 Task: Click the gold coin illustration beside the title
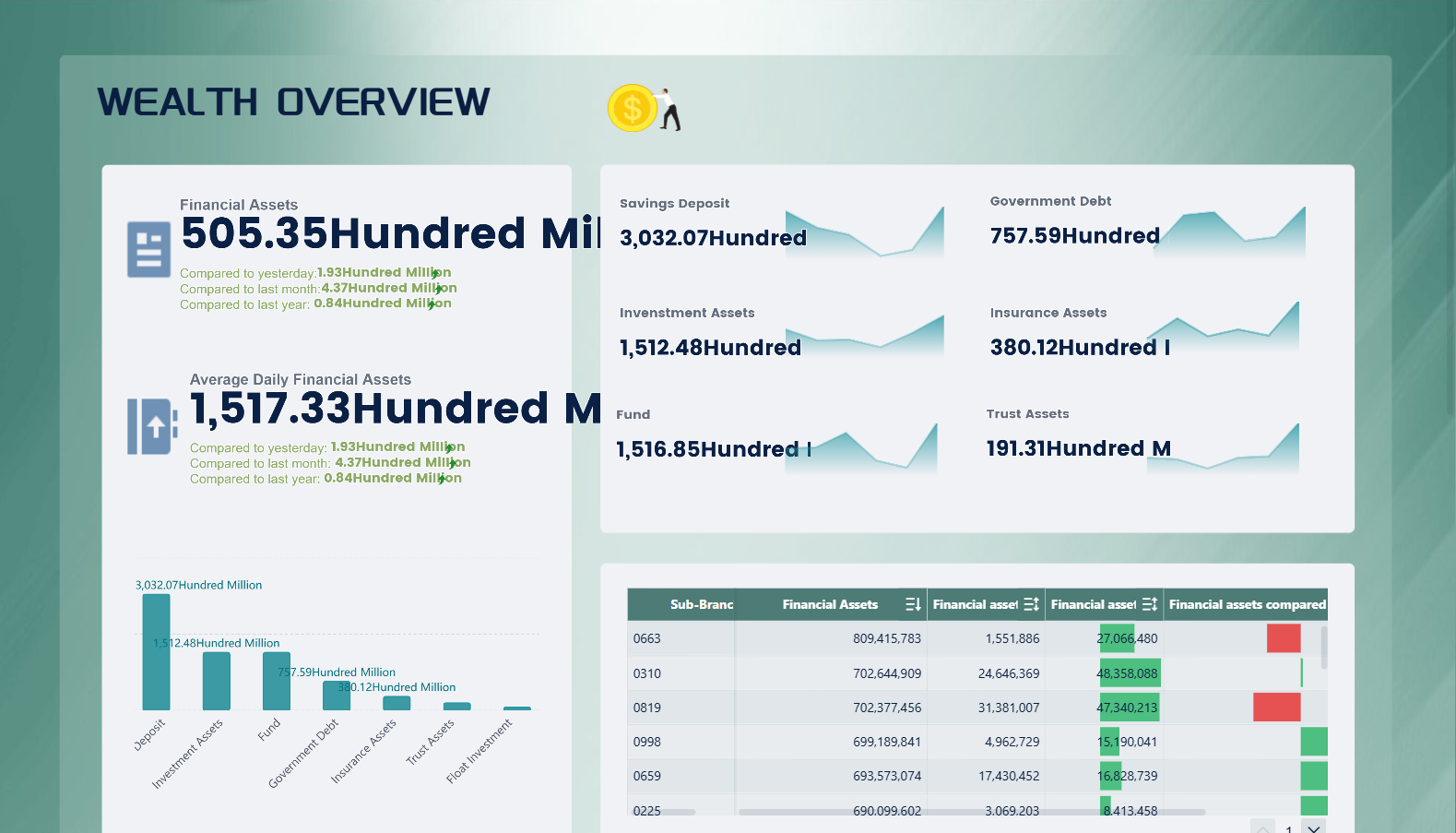632,108
